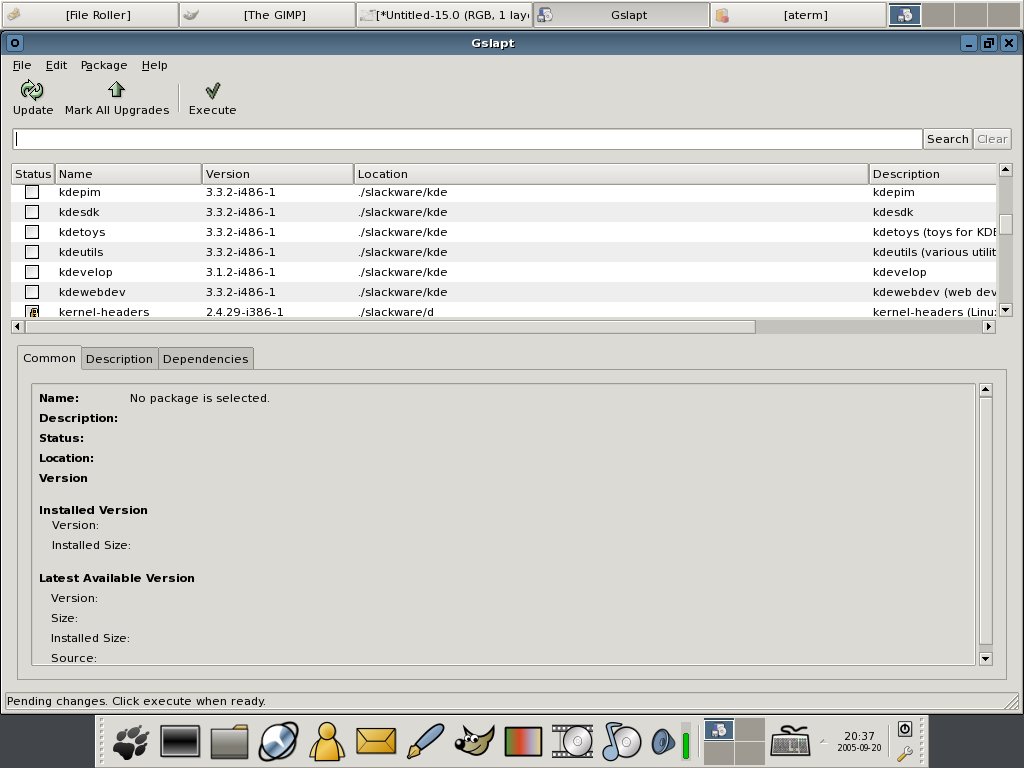This screenshot has height=768, width=1024.
Task: Click the package list scroll-down arrow
Action: [x=1006, y=310]
